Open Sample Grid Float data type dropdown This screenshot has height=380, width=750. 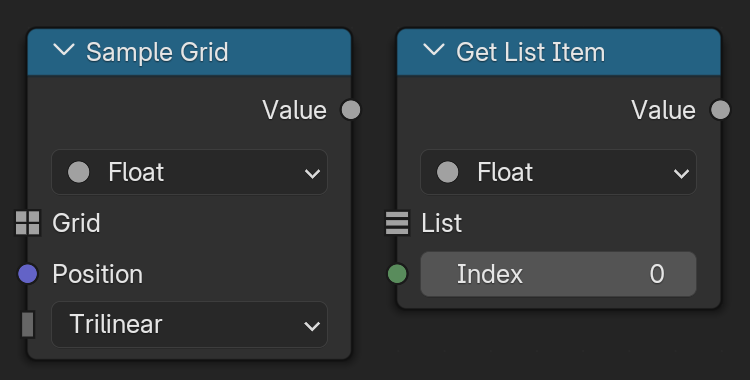pyautogui.click(x=189, y=172)
